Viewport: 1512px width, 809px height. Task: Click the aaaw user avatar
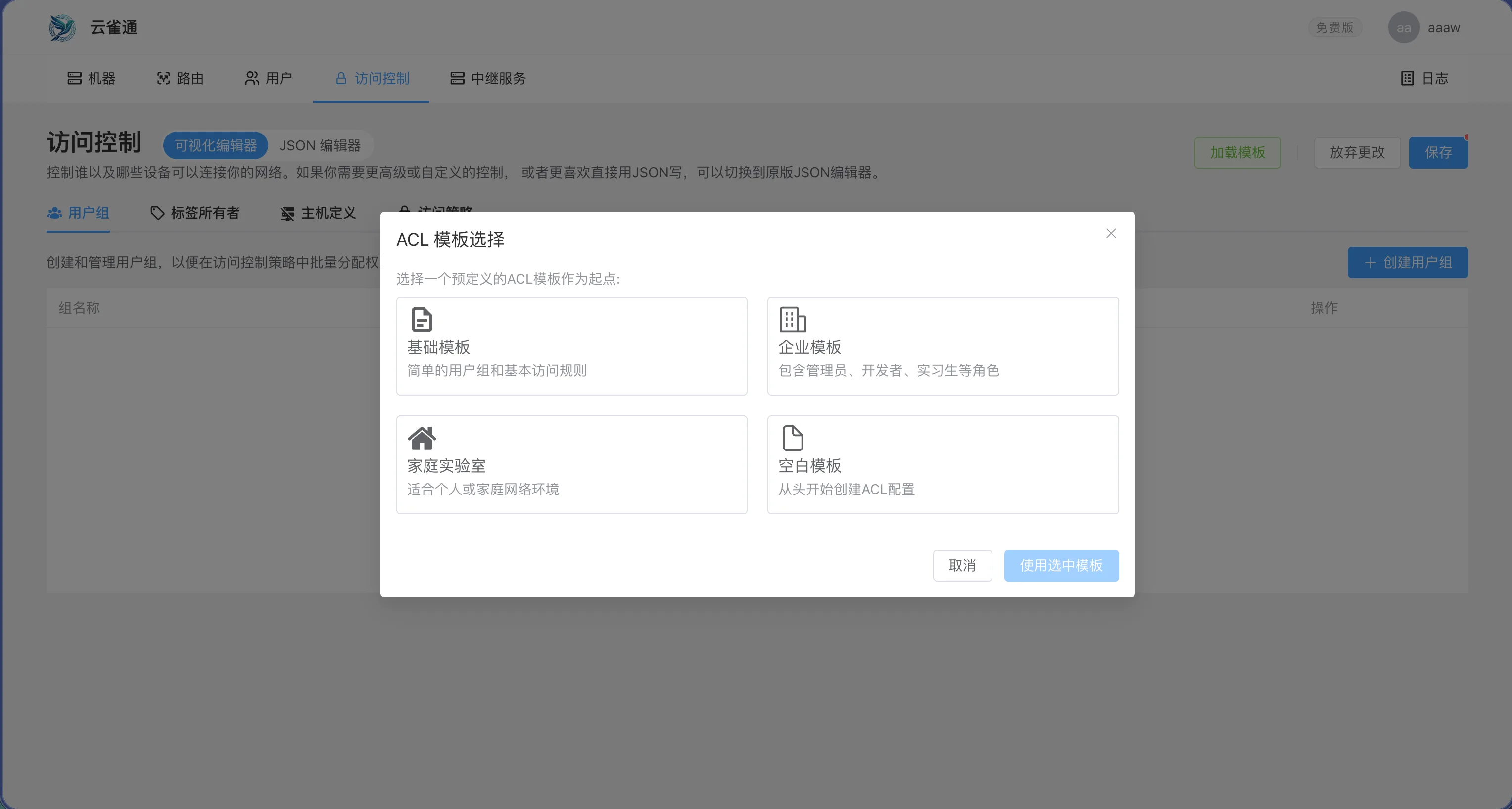pos(1404,27)
